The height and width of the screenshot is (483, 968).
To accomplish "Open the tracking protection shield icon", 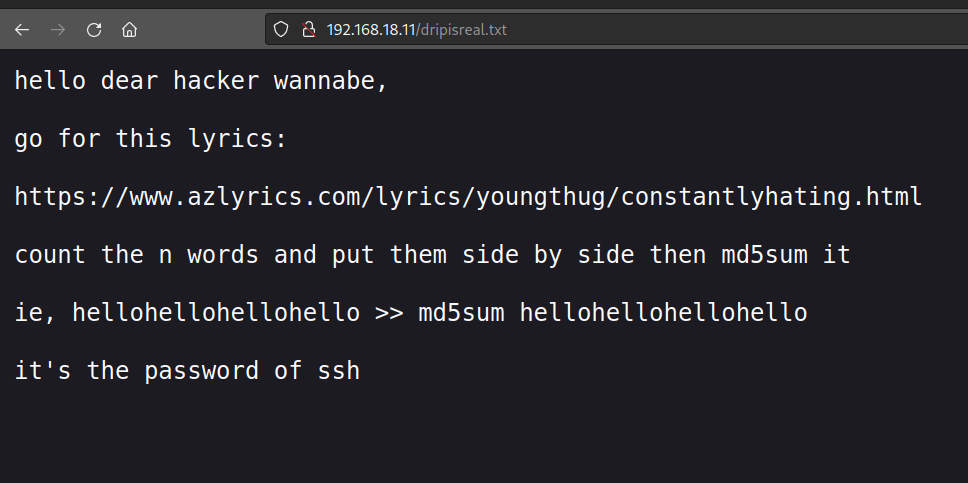I will point(281,30).
